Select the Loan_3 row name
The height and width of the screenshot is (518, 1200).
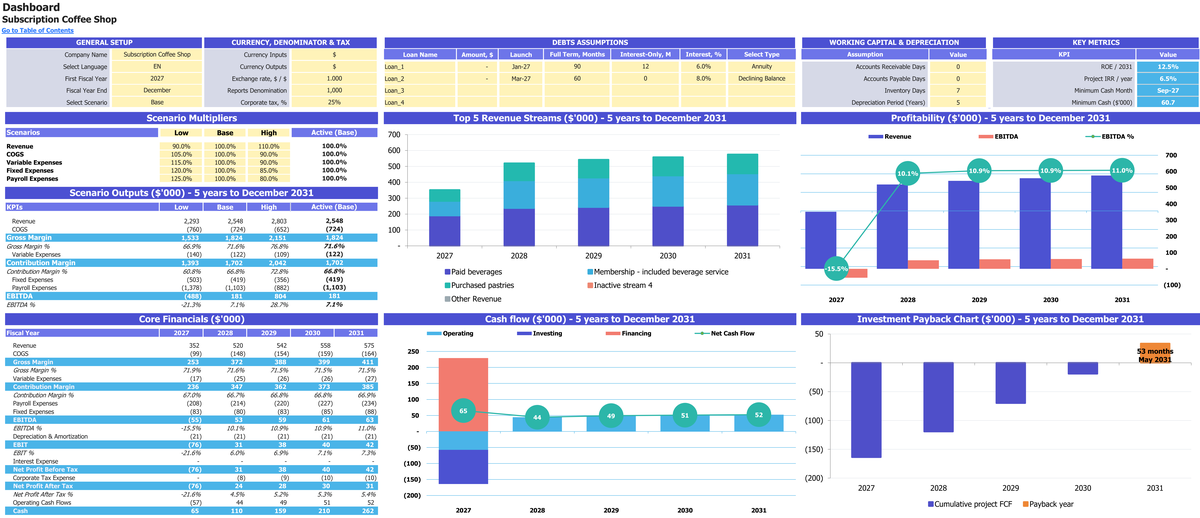[420, 90]
